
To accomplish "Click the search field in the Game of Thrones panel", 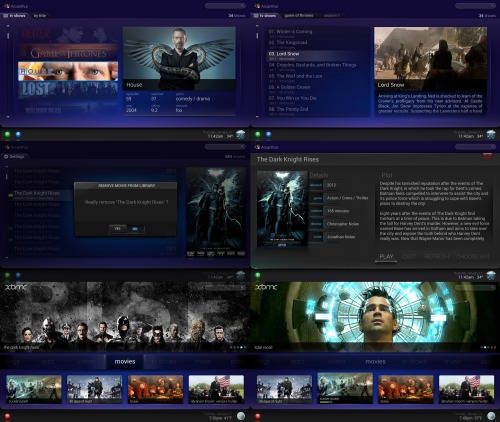I will point(475,6).
